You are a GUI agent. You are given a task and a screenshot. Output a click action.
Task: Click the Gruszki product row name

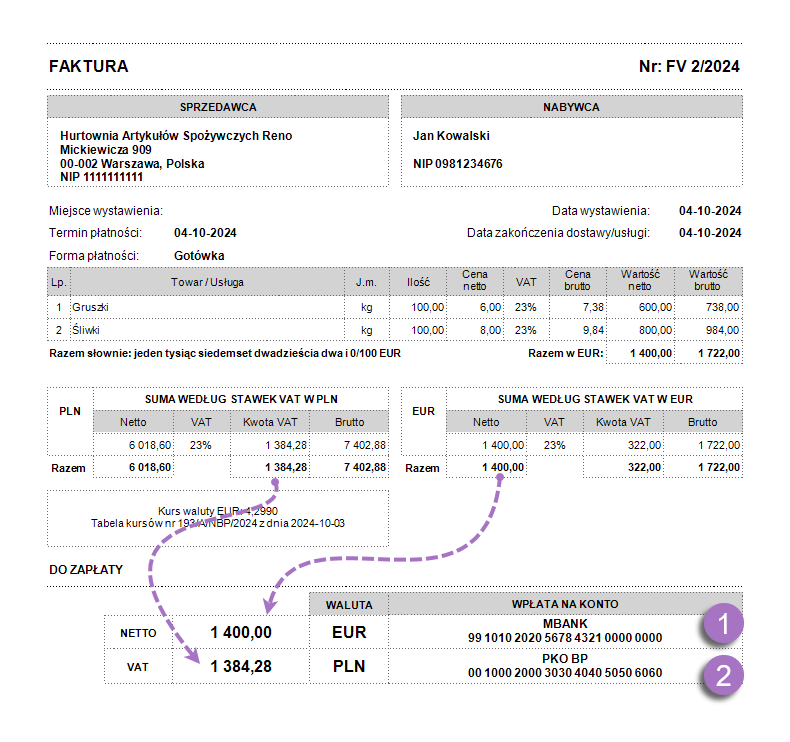pyautogui.click(x=91, y=308)
